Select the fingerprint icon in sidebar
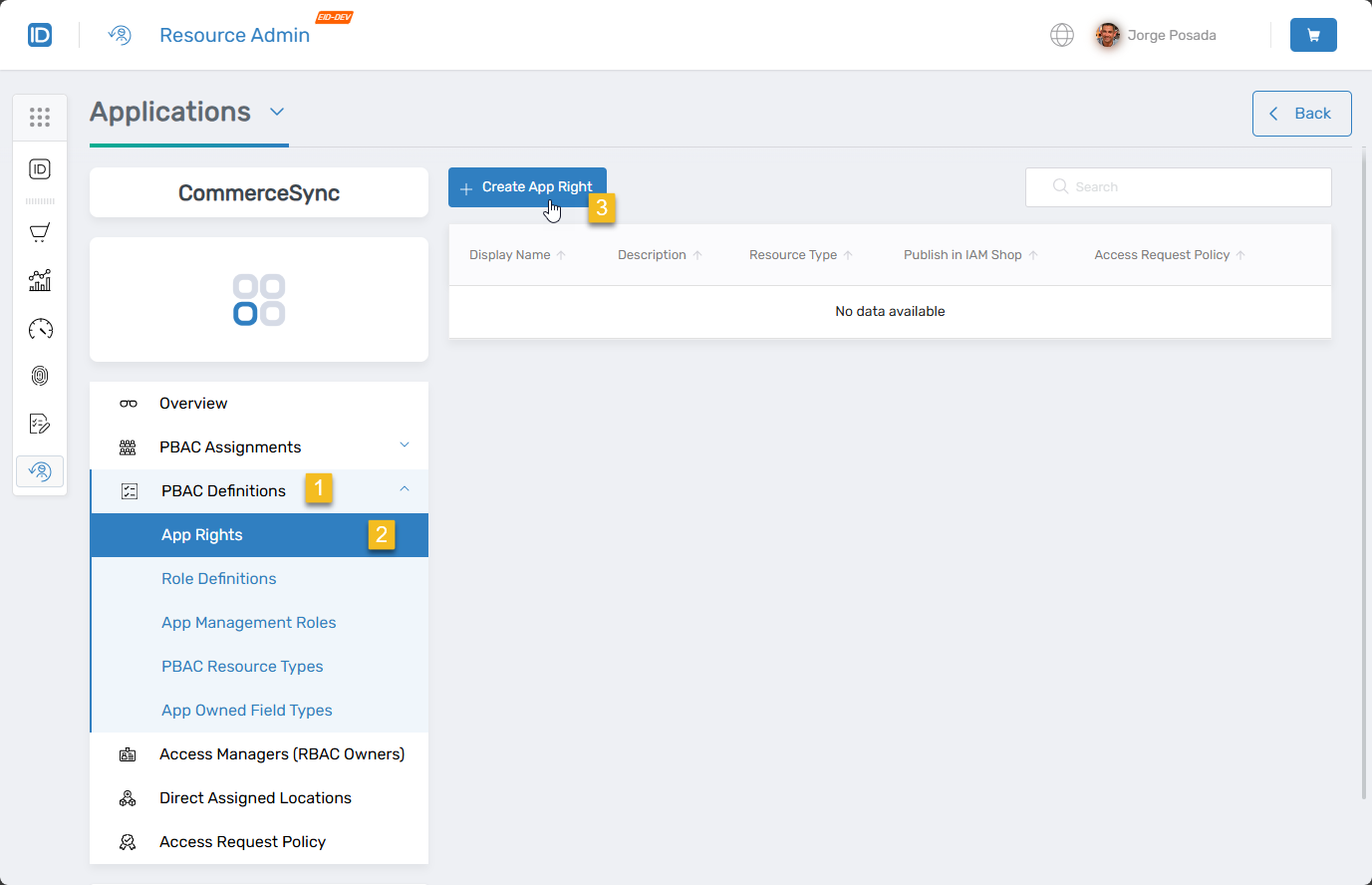 pos(40,376)
